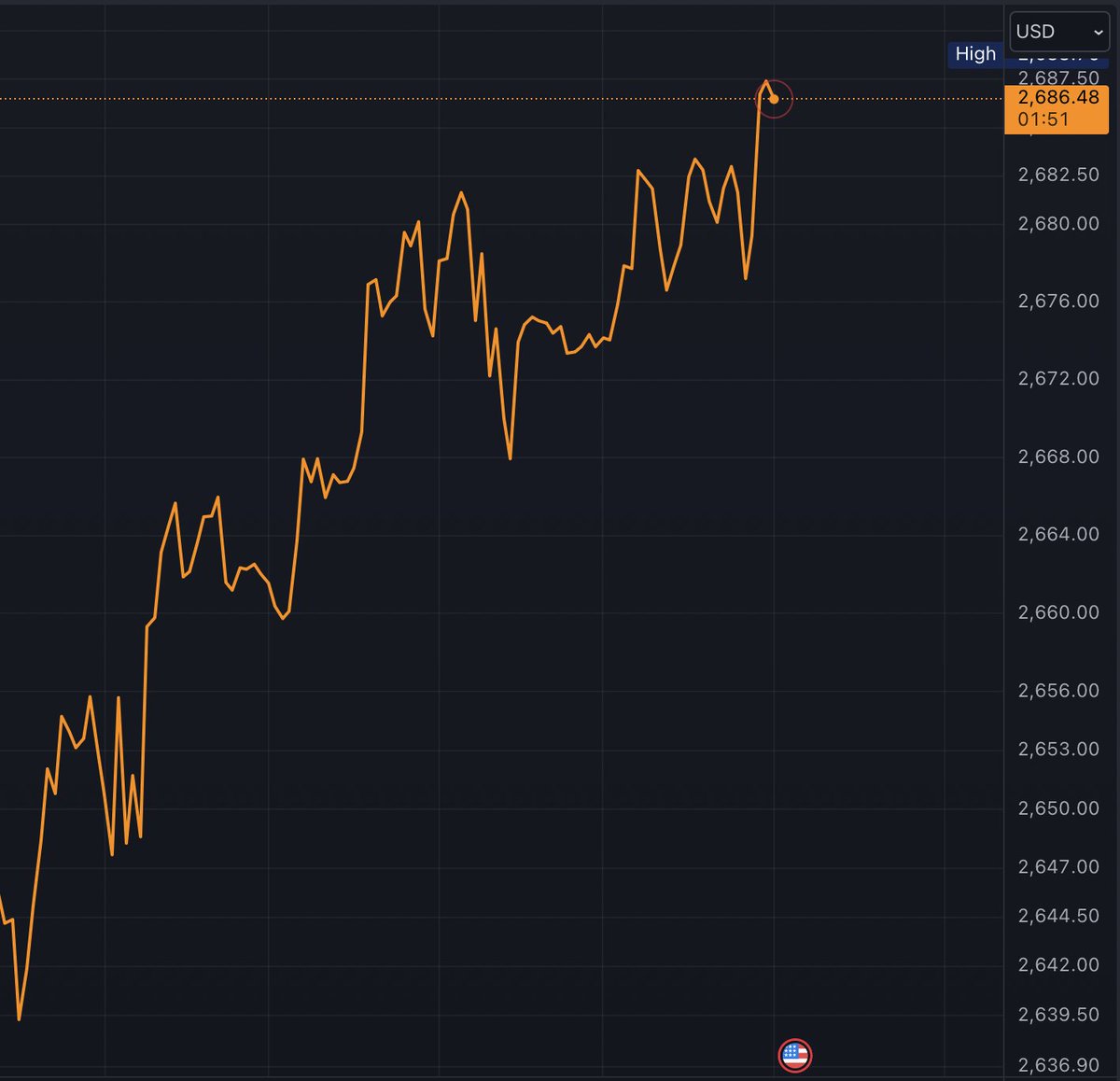This screenshot has height=1081, width=1120.
Task: Click the High price label
Action: tap(975, 54)
